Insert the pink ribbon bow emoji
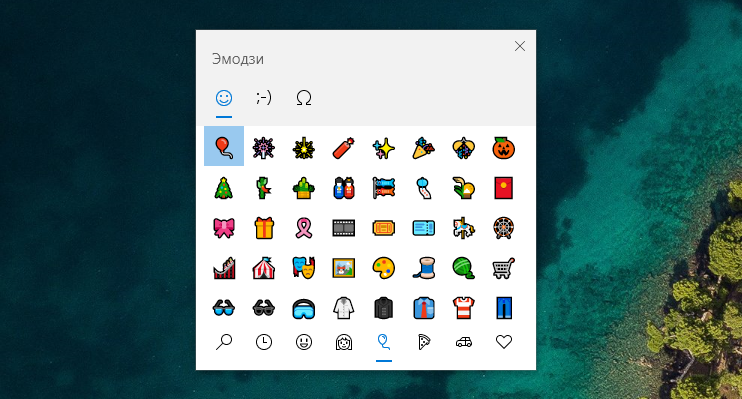The height and width of the screenshot is (399, 742). [x=224, y=228]
